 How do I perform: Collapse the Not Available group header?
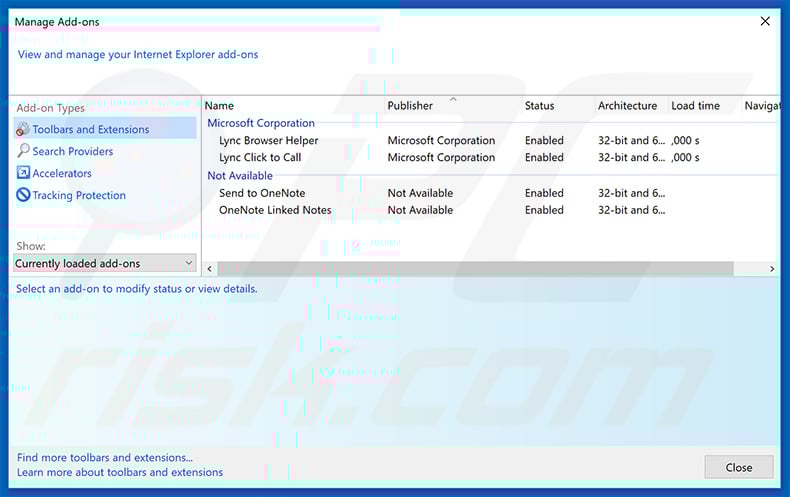pyautogui.click(x=240, y=175)
